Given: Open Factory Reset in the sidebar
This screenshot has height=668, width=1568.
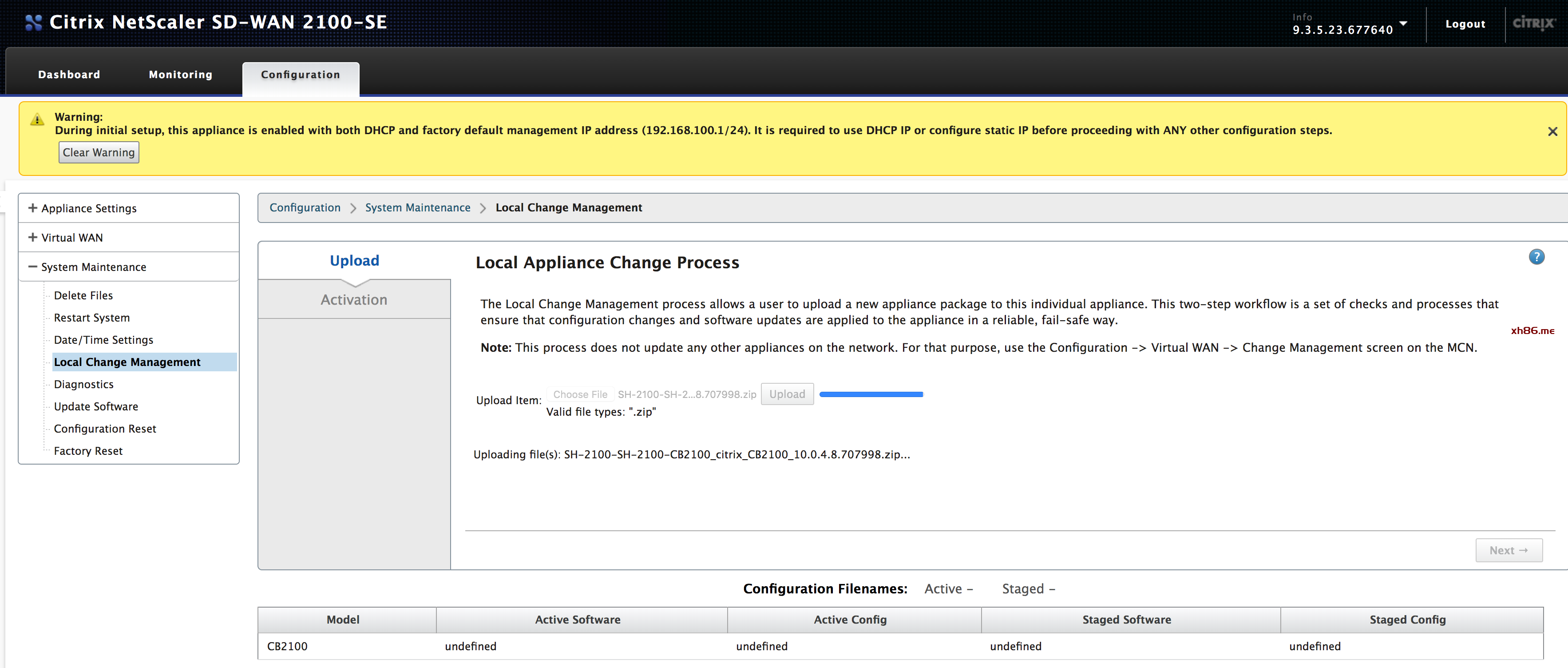Looking at the screenshot, I should 88,451.
